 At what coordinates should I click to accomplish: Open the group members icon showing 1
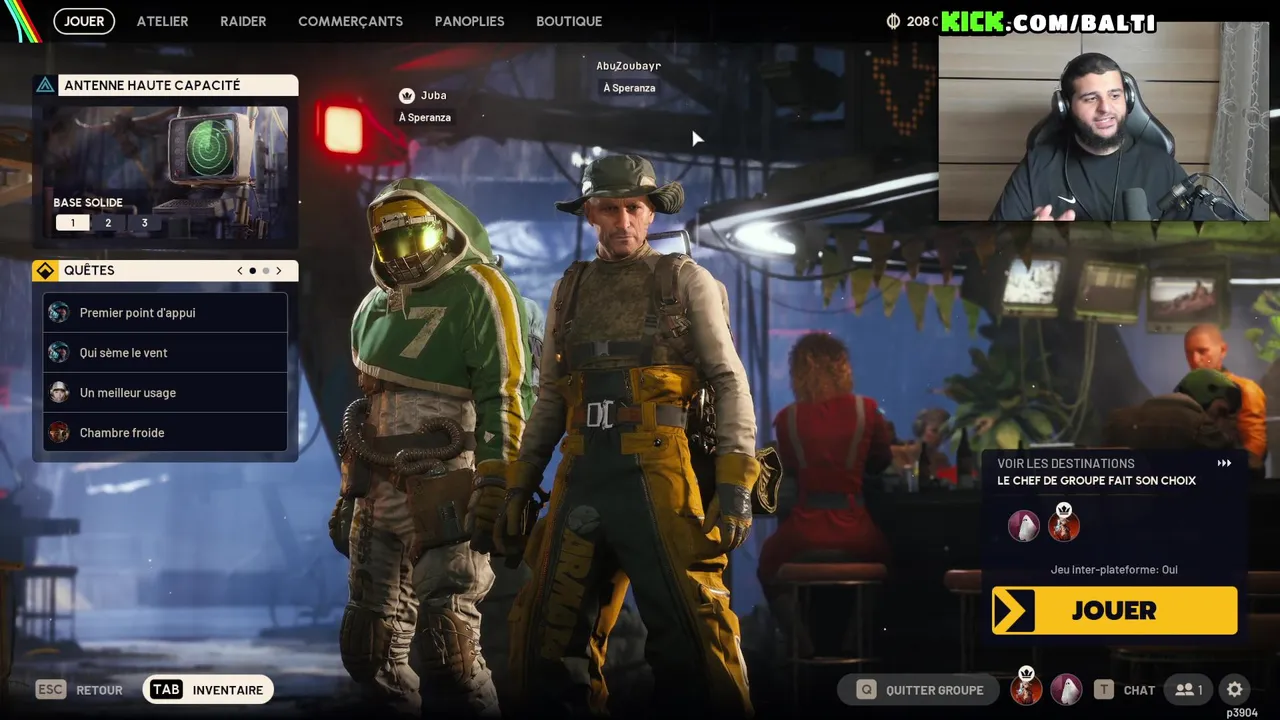(x=1189, y=690)
